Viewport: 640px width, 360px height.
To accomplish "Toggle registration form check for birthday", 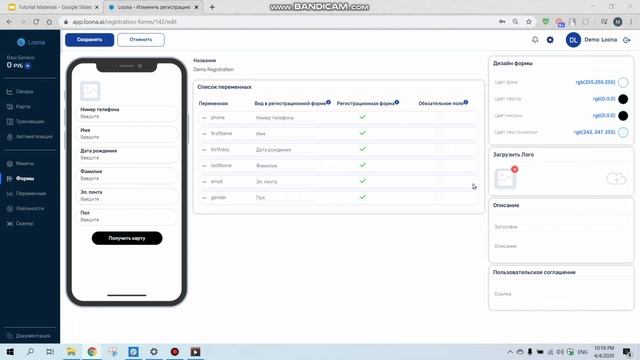I will point(362,149).
